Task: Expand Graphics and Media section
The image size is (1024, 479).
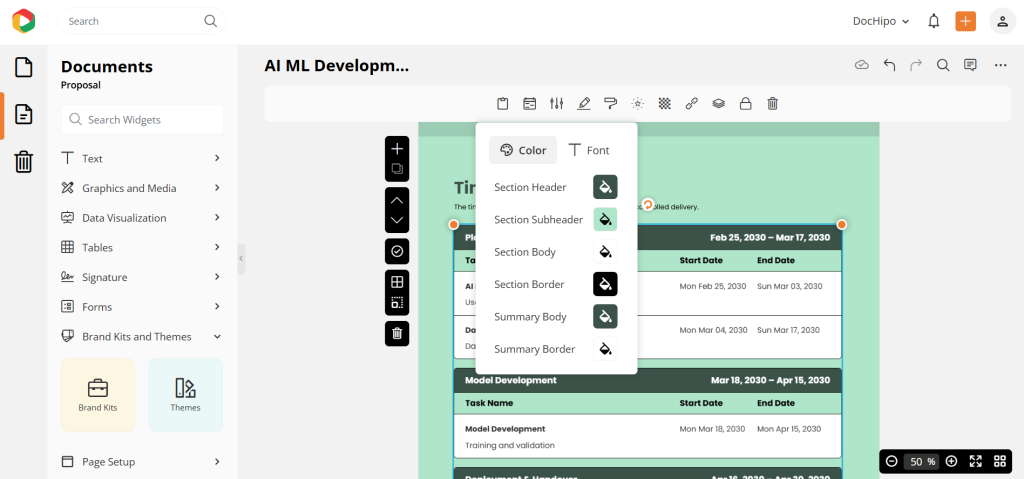Action: tap(141, 188)
